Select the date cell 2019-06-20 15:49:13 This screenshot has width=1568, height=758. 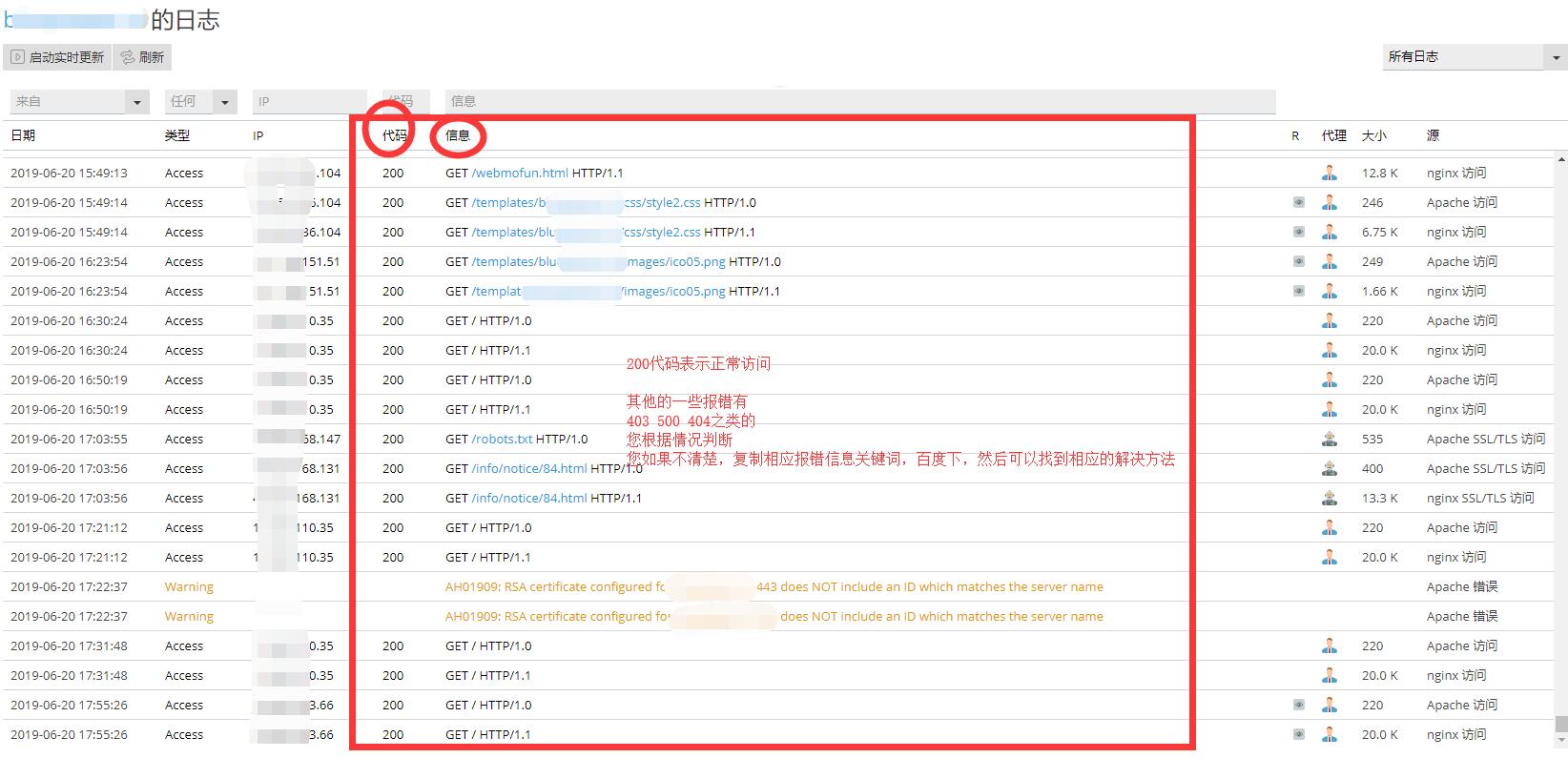pos(69,173)
